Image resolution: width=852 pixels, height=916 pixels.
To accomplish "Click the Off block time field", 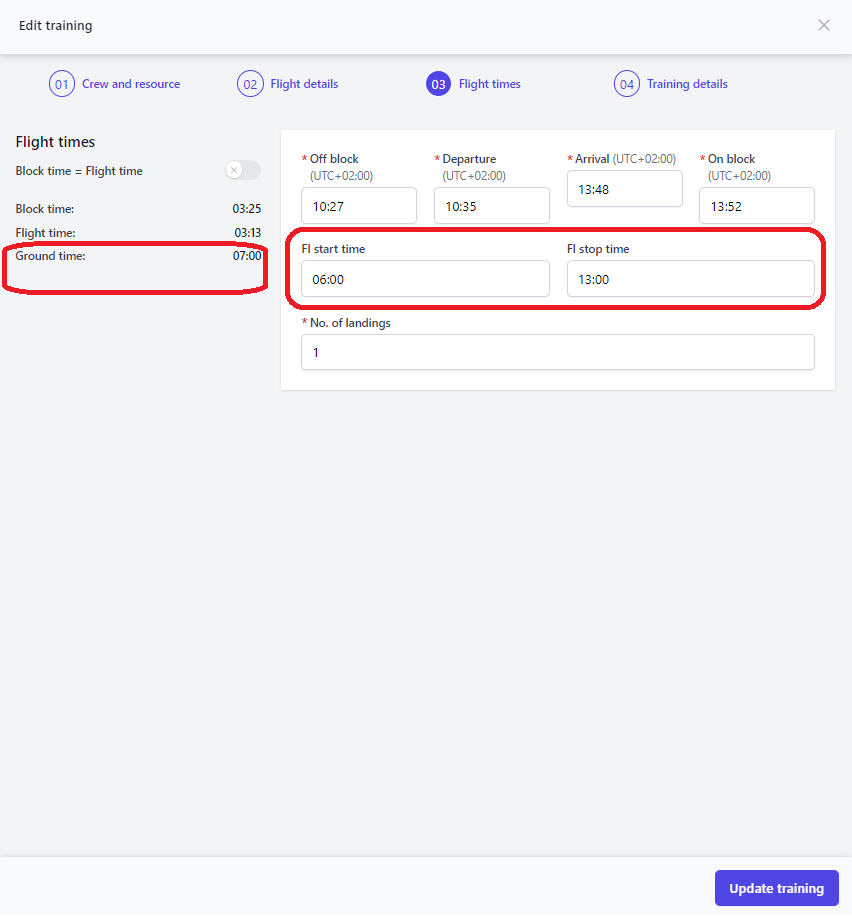I will 359,206.
